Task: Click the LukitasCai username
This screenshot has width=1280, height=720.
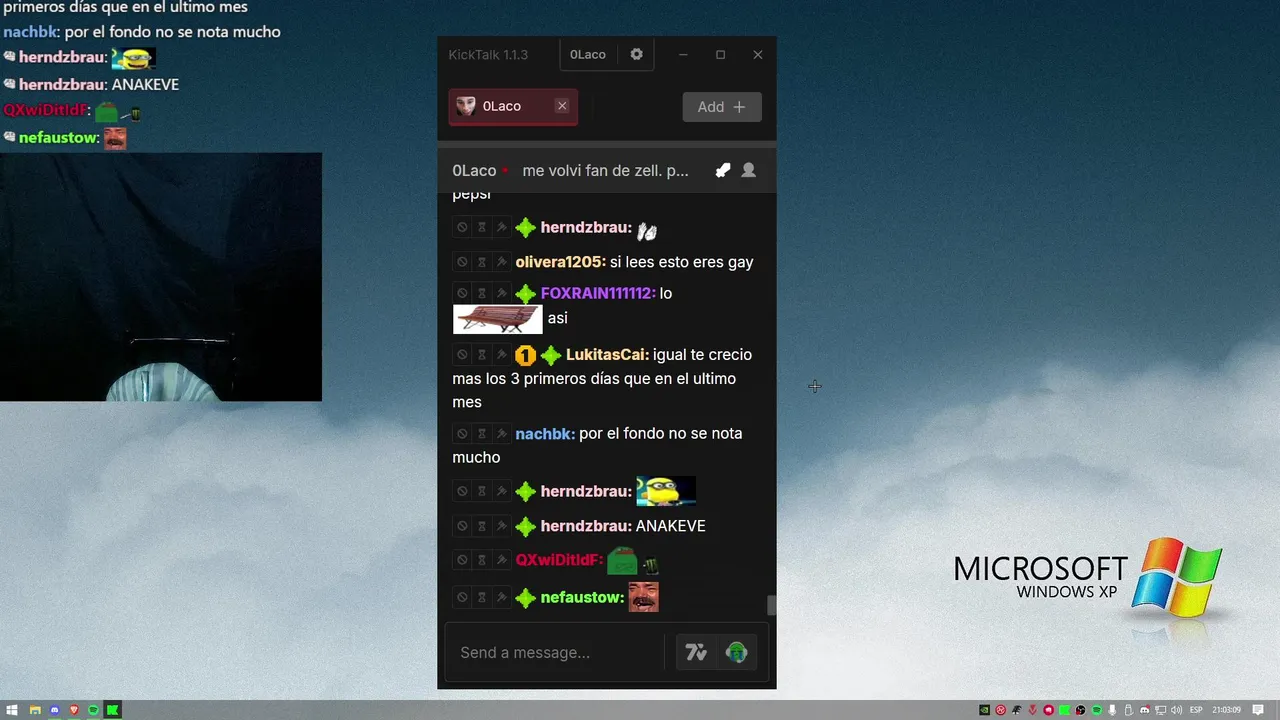Action: coord(608,355)
